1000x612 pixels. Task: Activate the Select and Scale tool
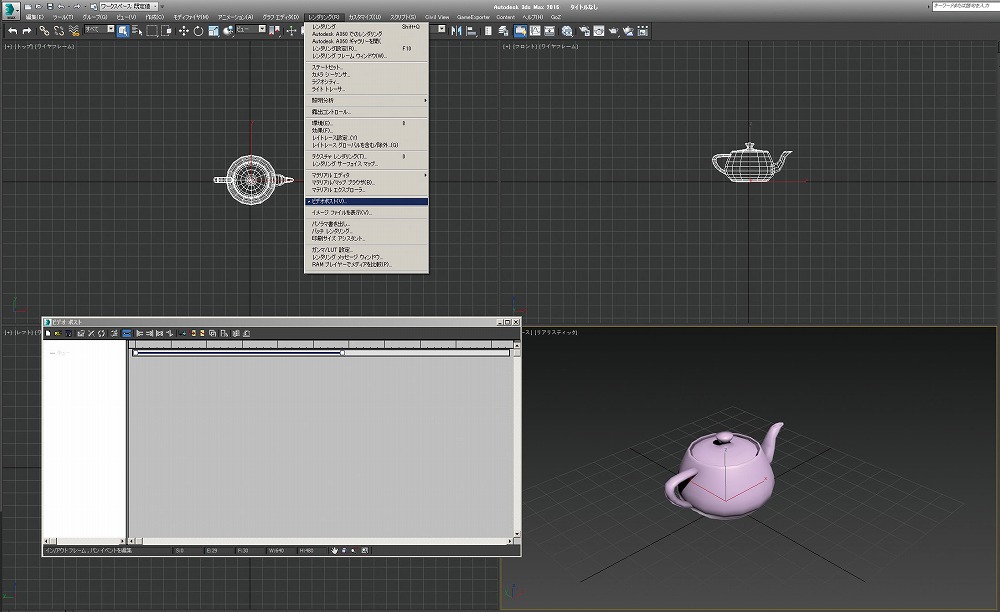213,31
